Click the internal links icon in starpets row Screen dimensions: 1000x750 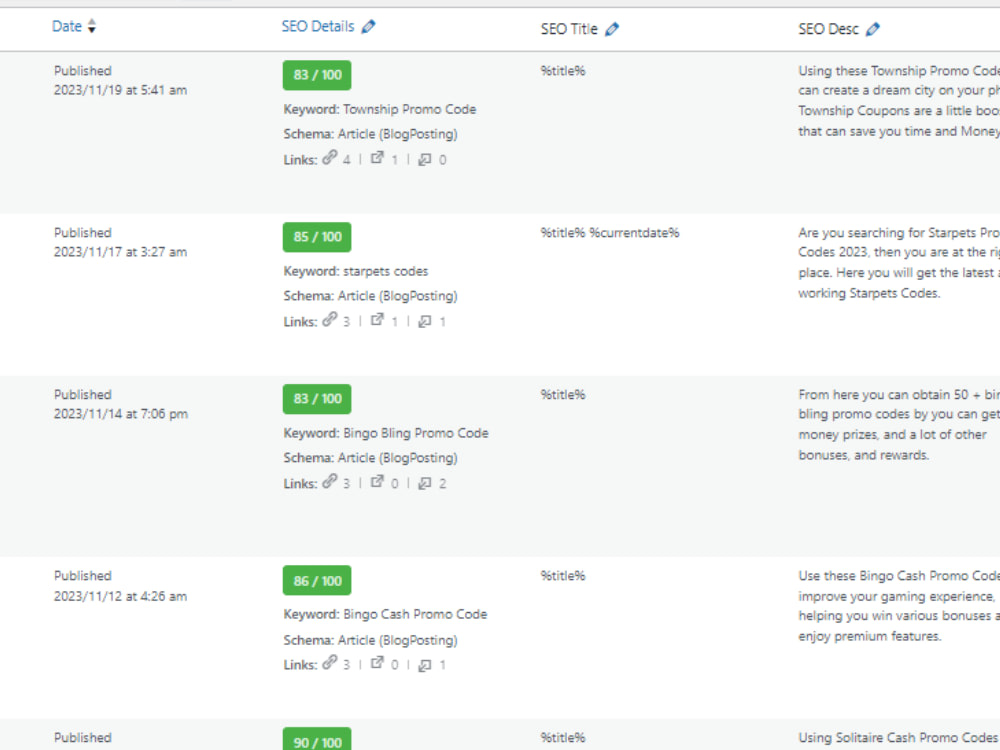(x=329, y=320)
